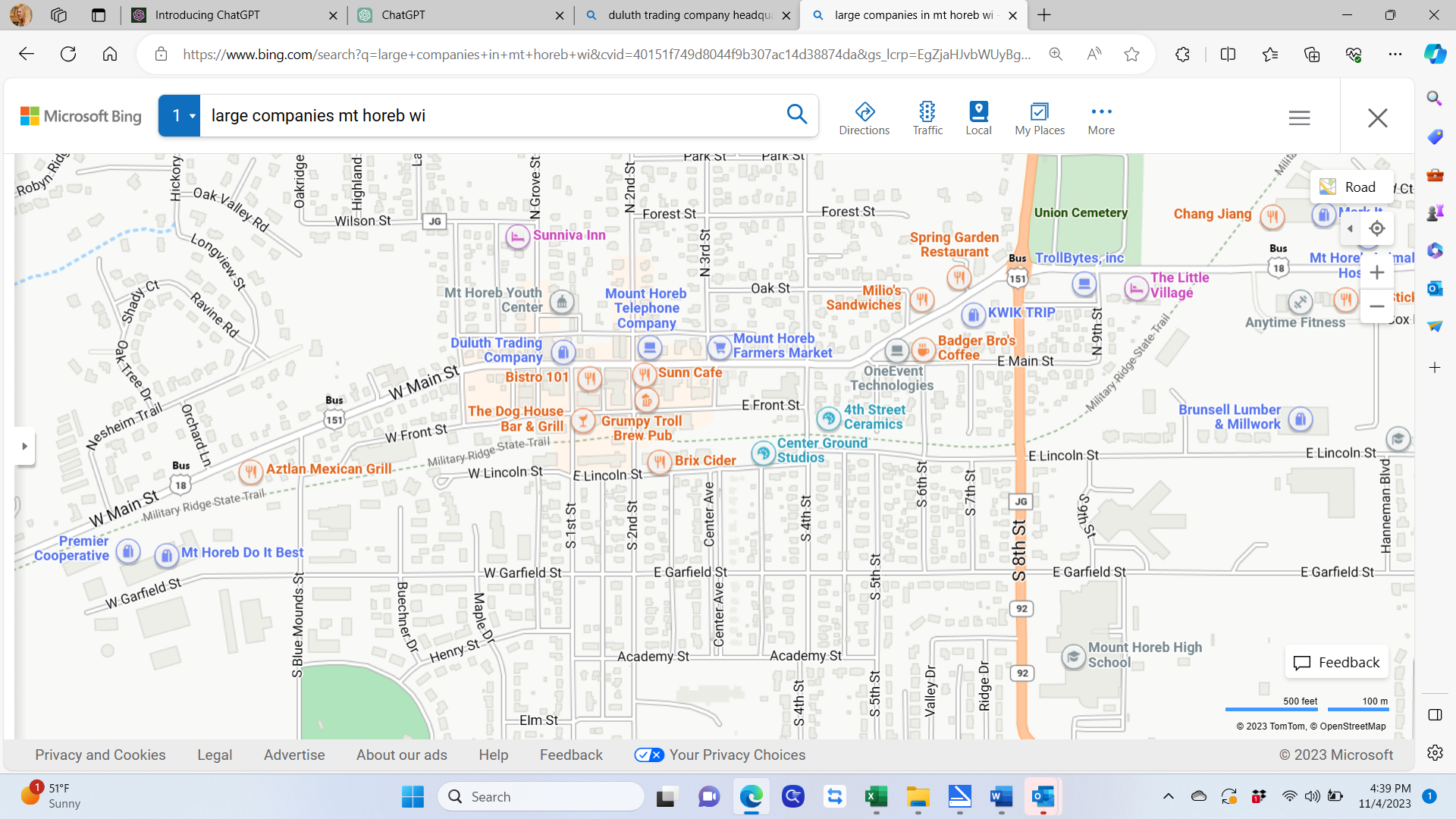This screenshot has height=819, width=1456.
Task: Close the Bing Maps panel
Action: [x=1377, y=118]
